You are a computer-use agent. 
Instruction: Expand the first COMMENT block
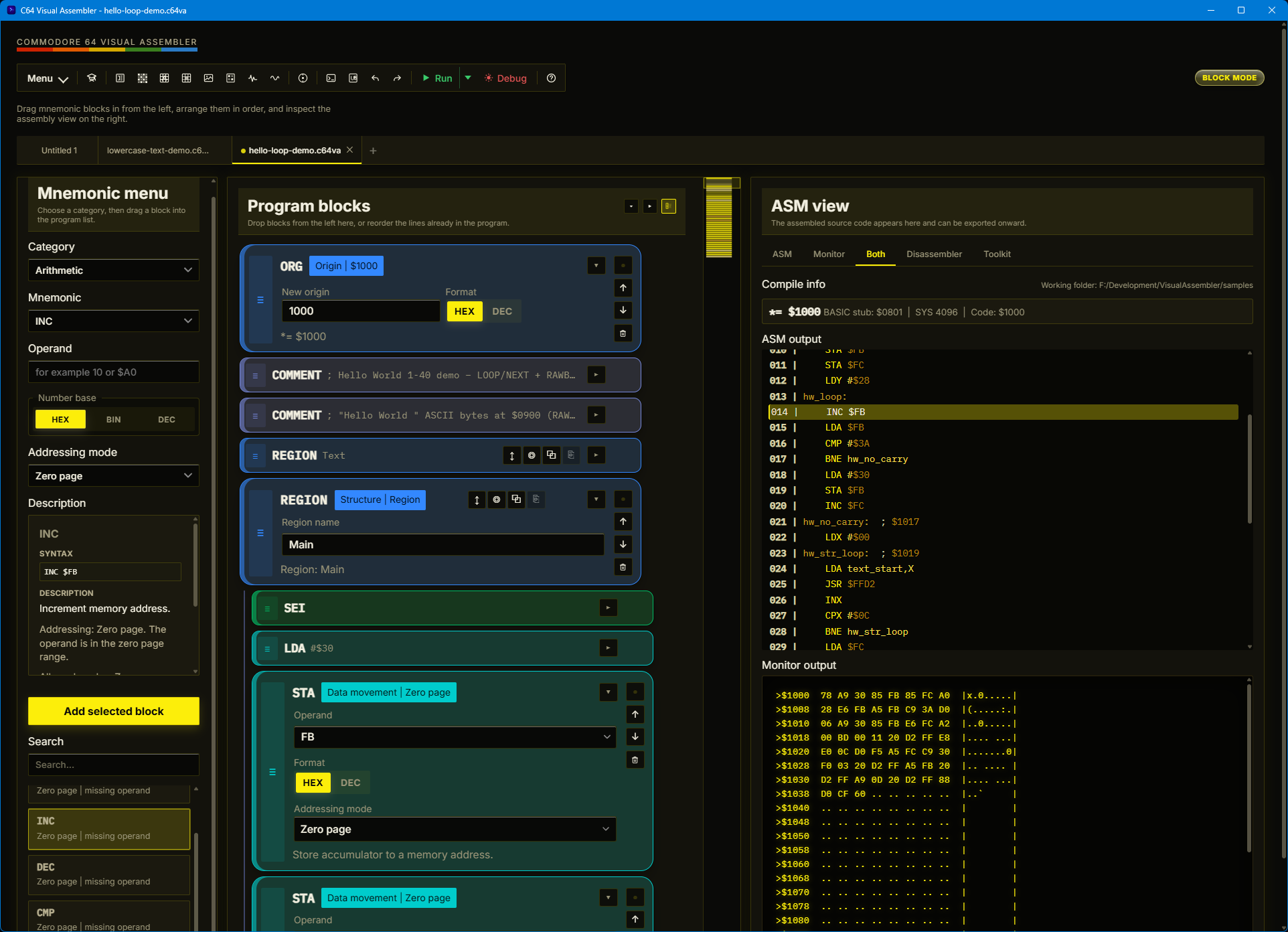pyautogui.click(x=596, y=375)
